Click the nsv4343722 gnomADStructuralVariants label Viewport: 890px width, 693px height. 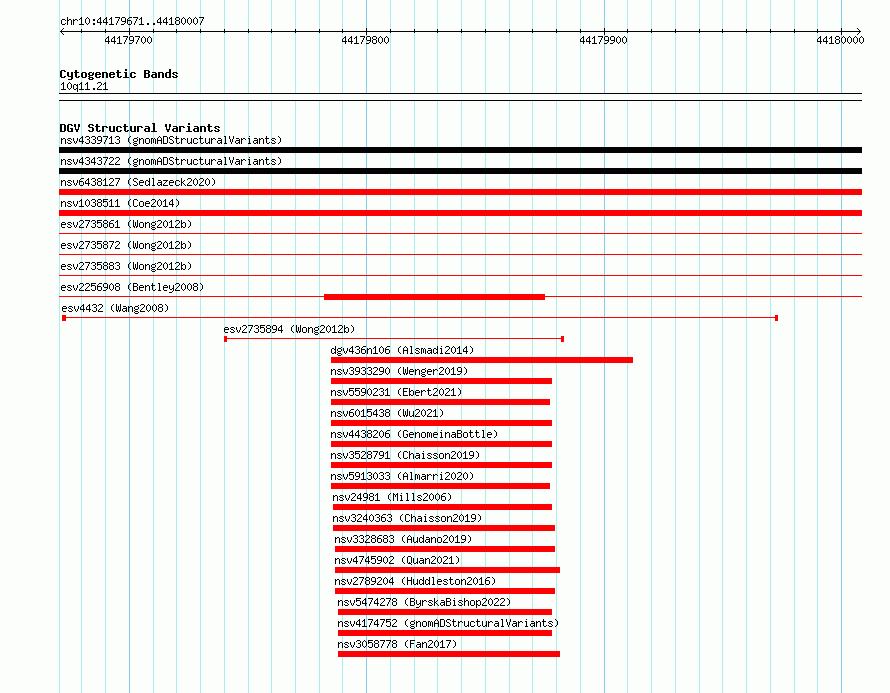click(x=171, y=161)
